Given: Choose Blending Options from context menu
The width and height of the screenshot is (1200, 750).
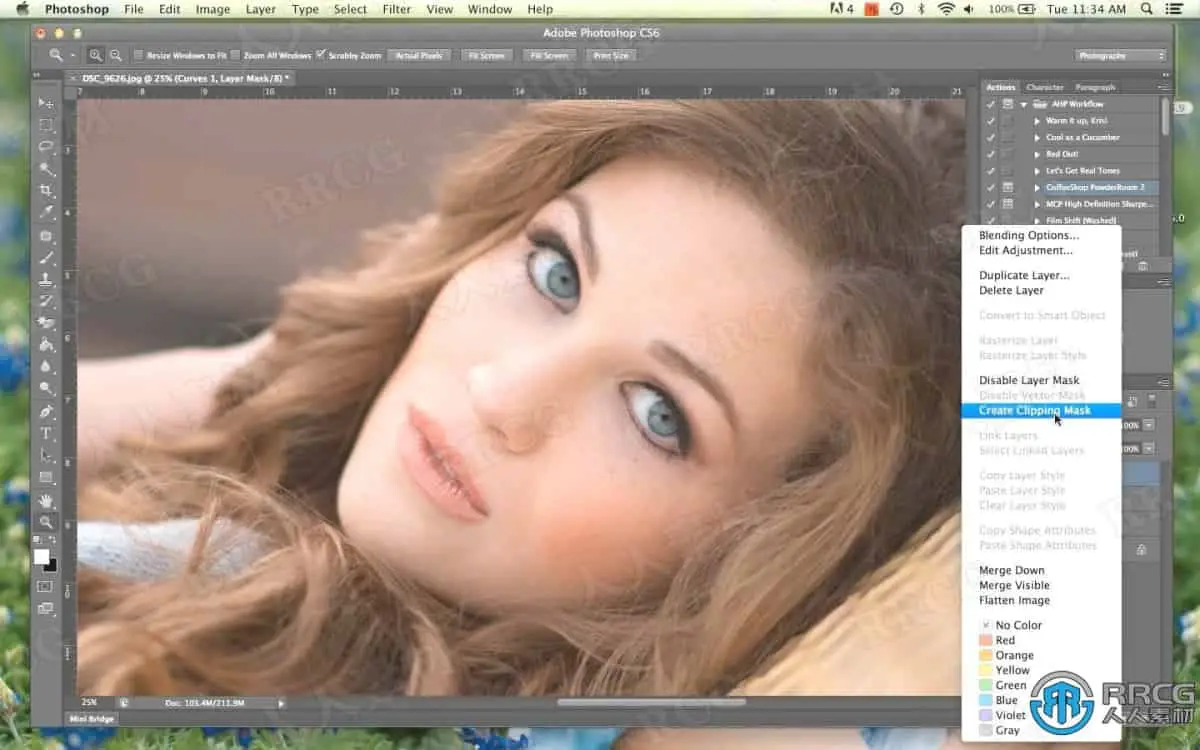Looking at the screenshot, I should (x=1029, y=236).
